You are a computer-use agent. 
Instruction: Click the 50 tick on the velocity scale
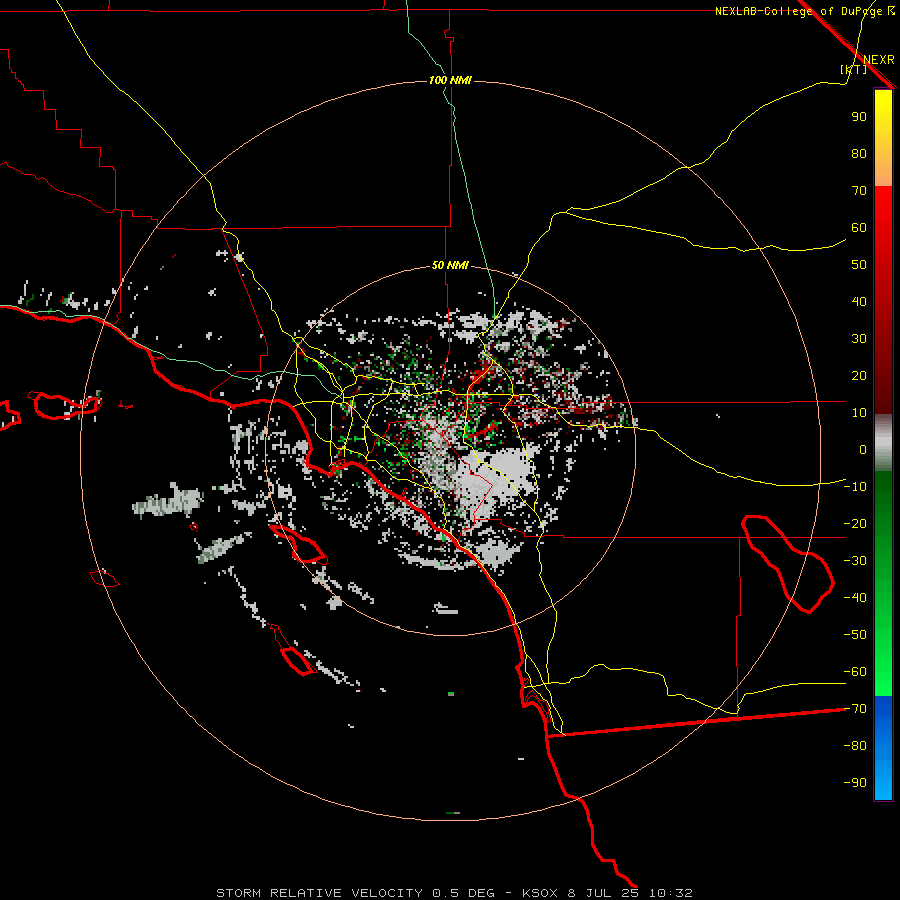[859, 265]
